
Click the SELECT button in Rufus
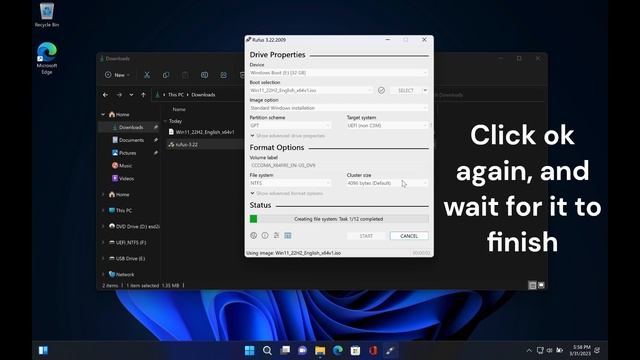(405, 90)
